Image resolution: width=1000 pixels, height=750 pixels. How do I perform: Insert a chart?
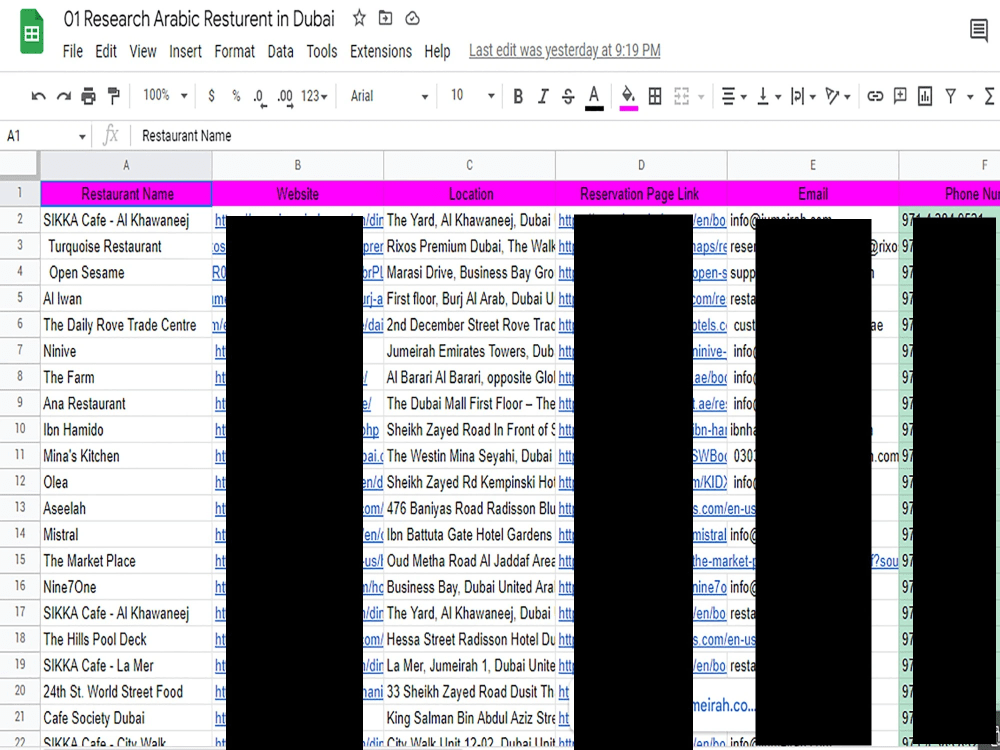[925, 96]
